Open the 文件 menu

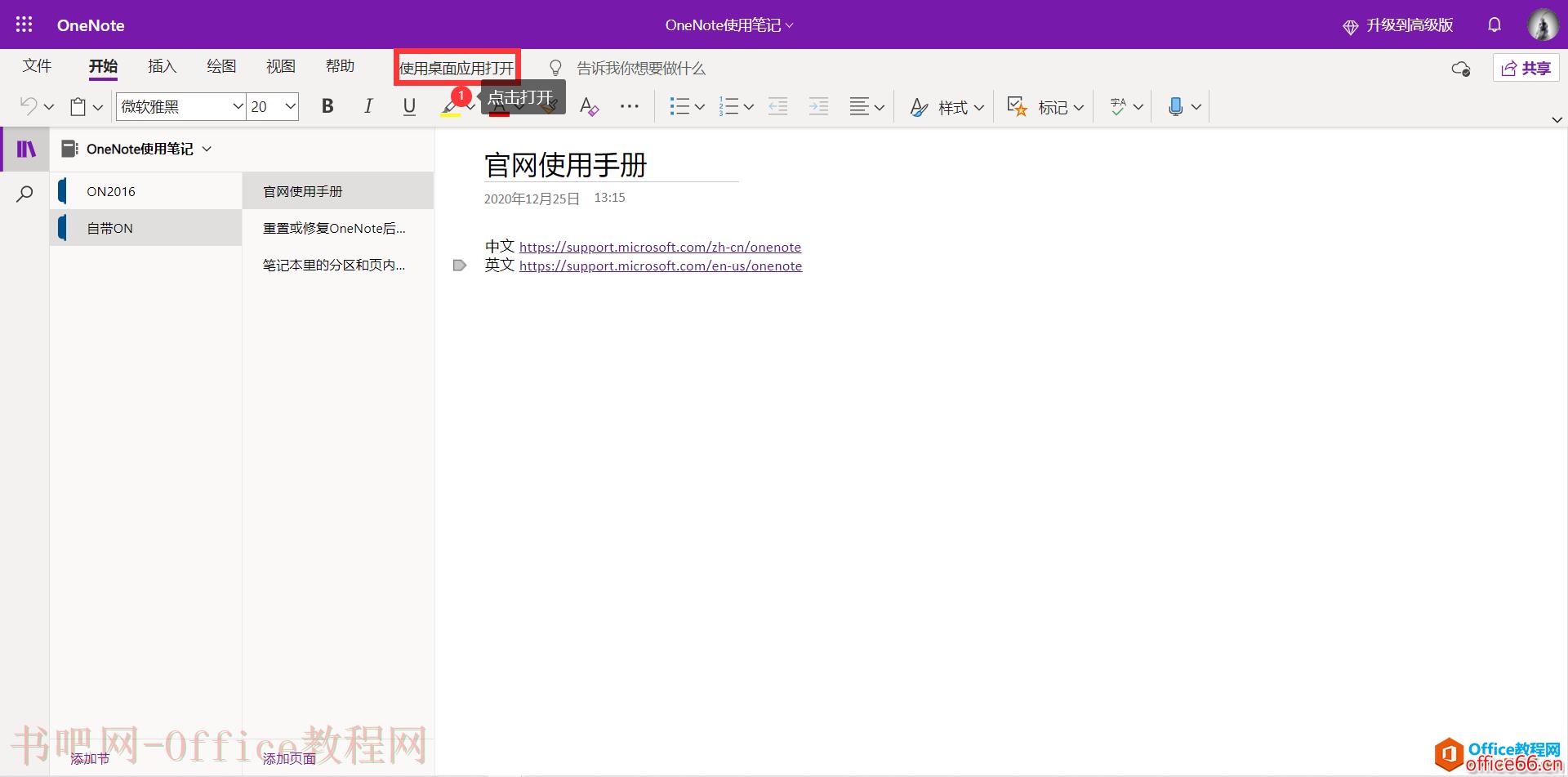pyautogui.click(x=37, y=66)
